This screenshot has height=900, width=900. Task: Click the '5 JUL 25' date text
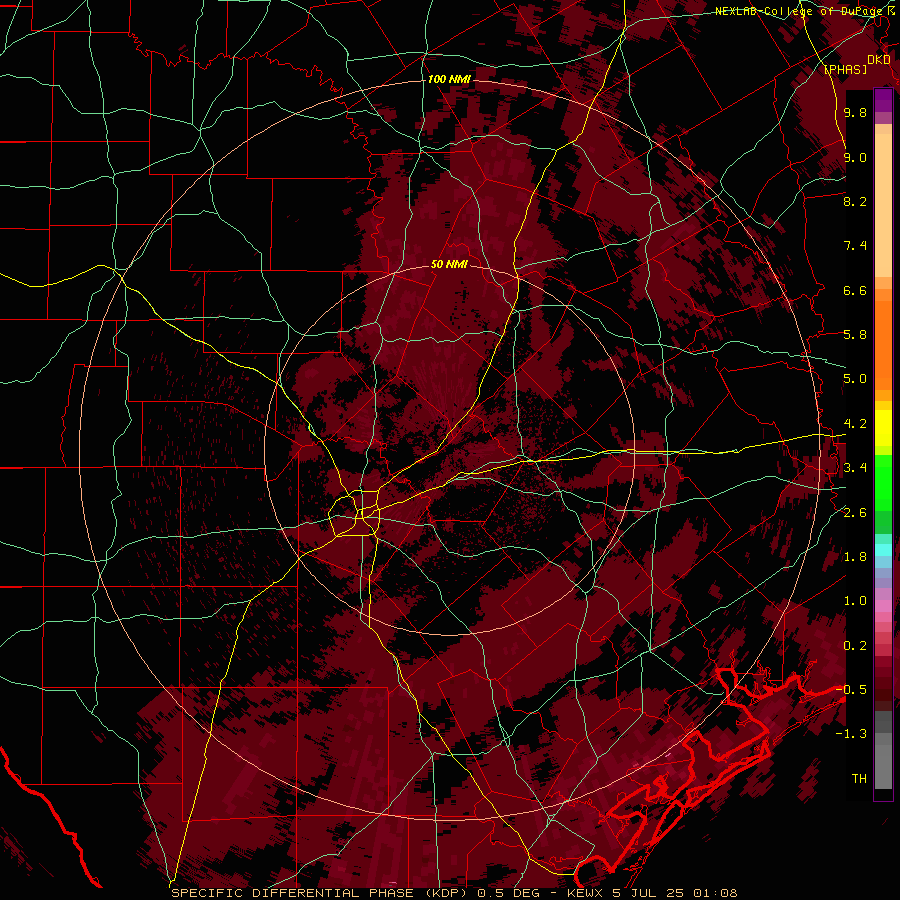(x=648, y=893)
